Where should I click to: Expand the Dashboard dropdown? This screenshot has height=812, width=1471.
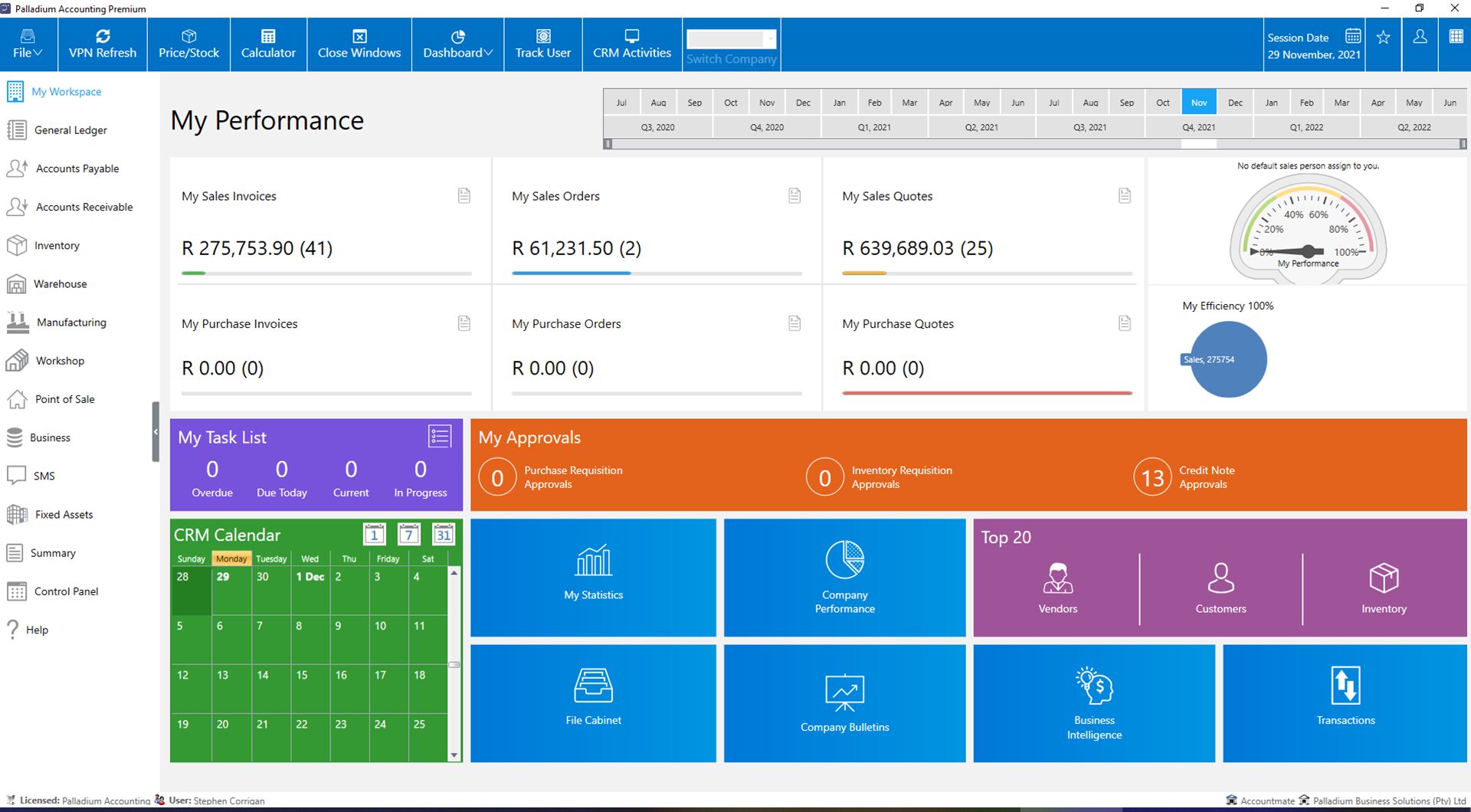click(x=457, y=44)
